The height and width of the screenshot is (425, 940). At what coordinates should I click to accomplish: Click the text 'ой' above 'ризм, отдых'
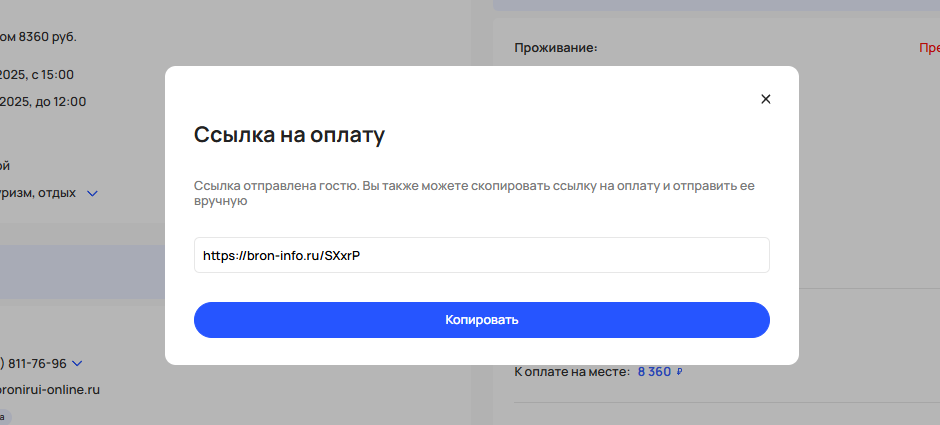point(5,166)
